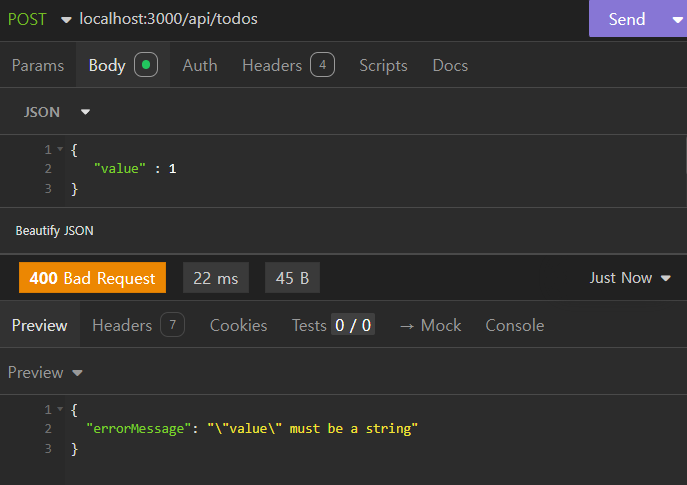Open the Cookies tab

(x=238, y=325)
